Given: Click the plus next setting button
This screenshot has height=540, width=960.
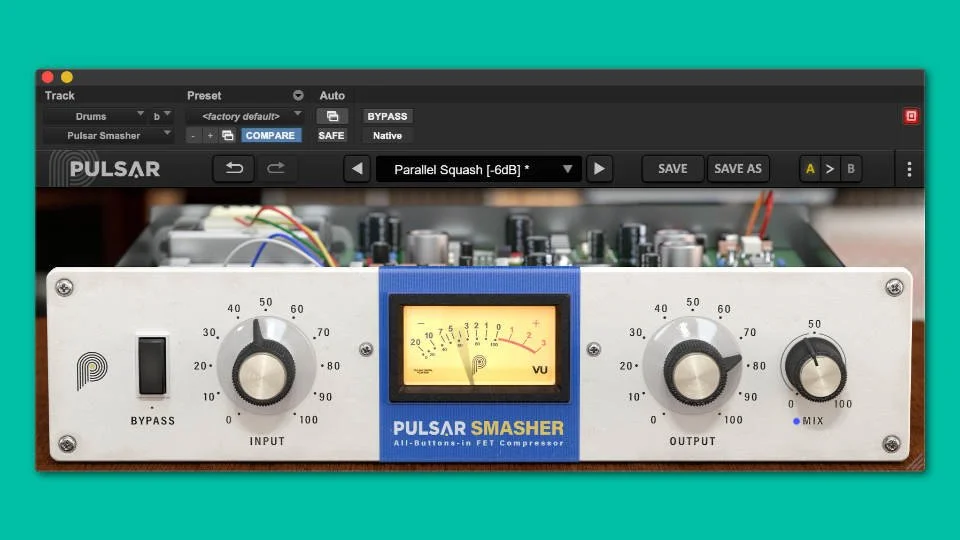Looking at the screenshot, I should [x=210, y=135].
